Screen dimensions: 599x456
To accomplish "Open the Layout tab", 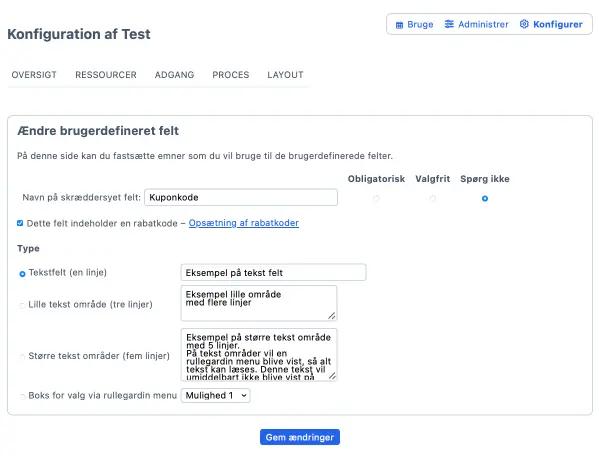I will pos(285,75).
